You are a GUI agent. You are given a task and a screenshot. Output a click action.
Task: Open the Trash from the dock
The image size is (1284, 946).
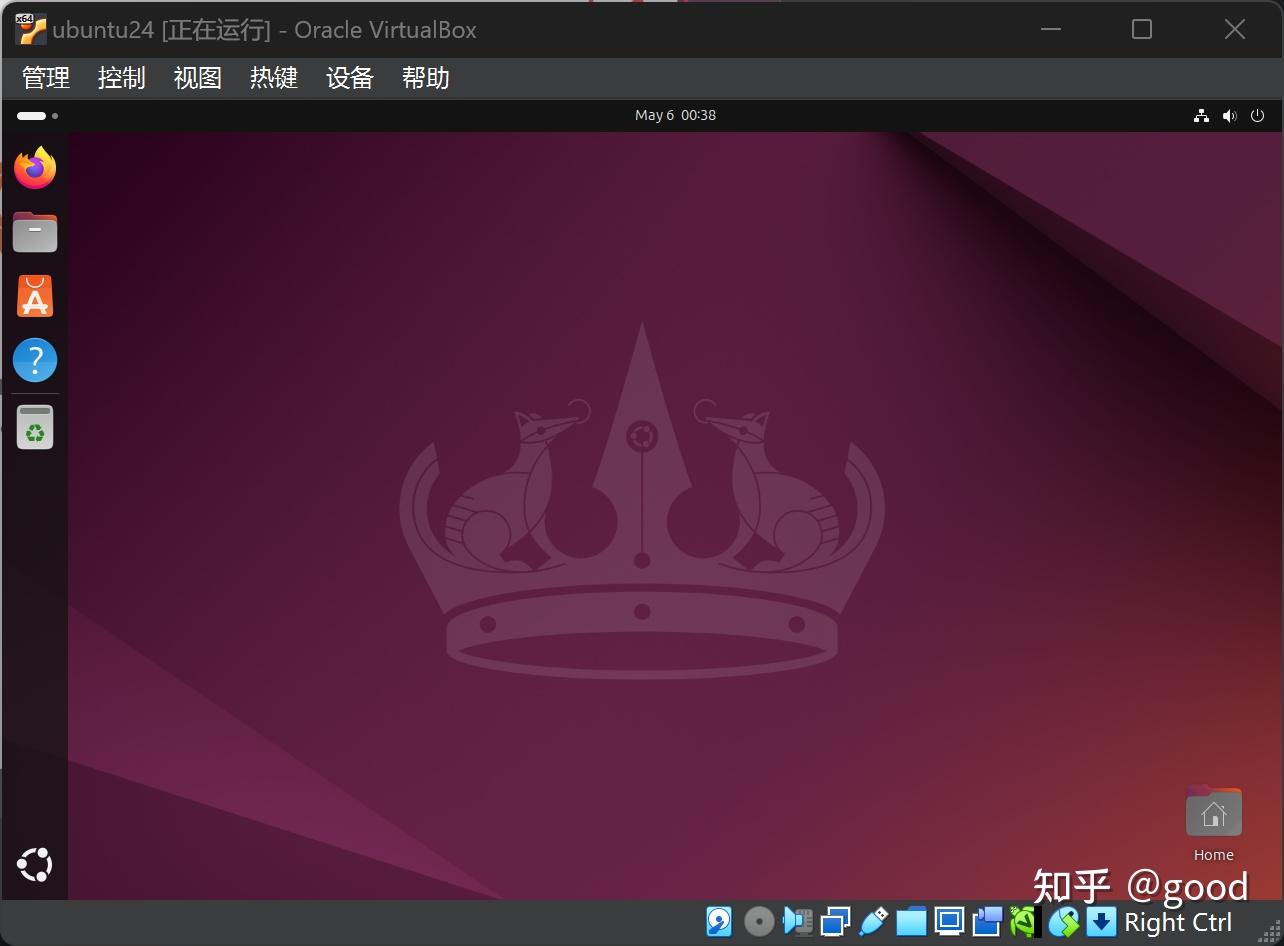point(35,425)
